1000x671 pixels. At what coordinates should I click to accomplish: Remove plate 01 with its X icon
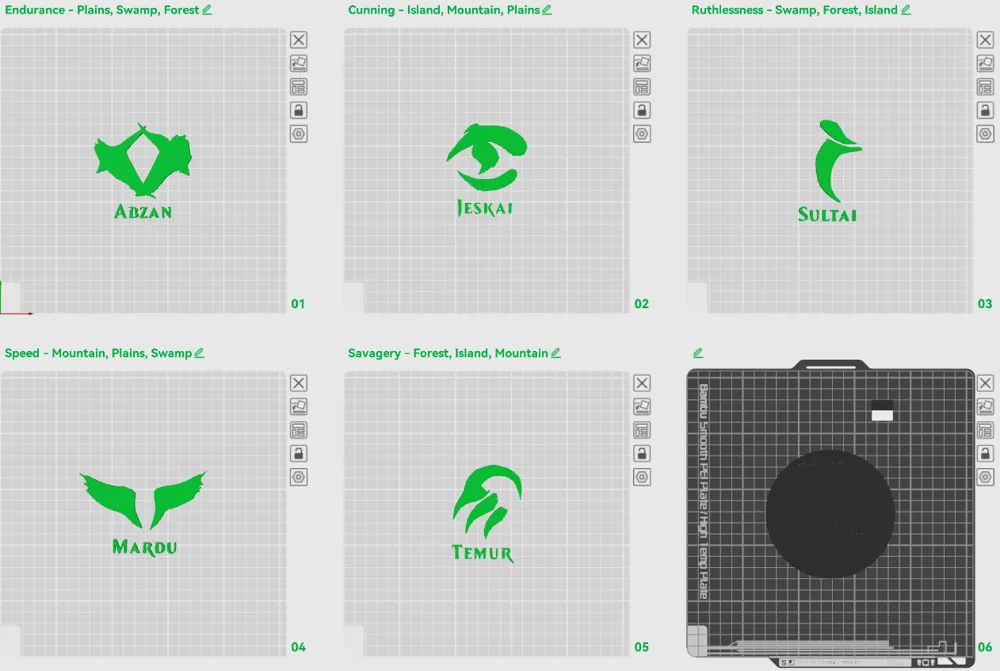point(298,40)
